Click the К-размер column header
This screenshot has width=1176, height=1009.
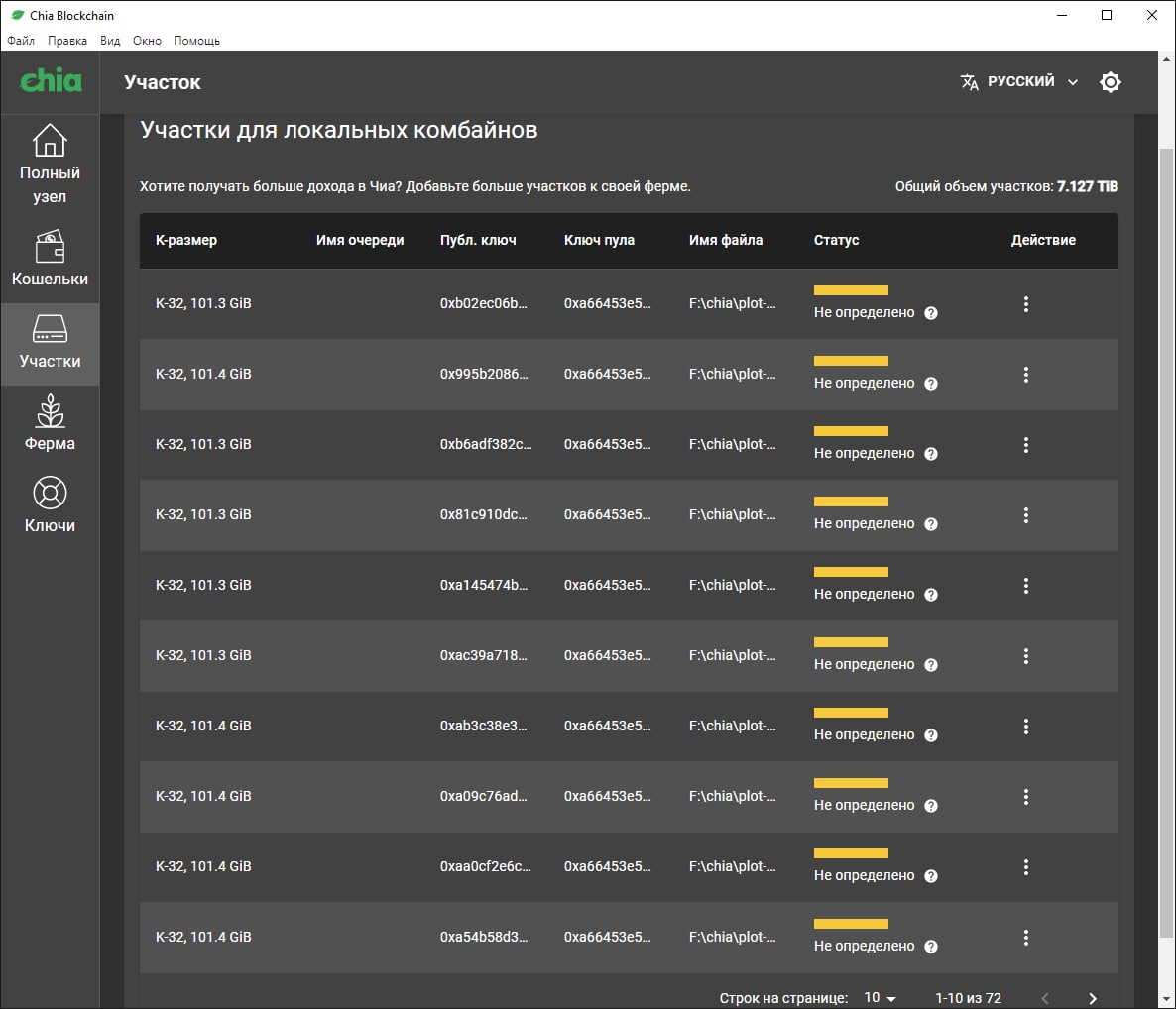pos(186,240)
